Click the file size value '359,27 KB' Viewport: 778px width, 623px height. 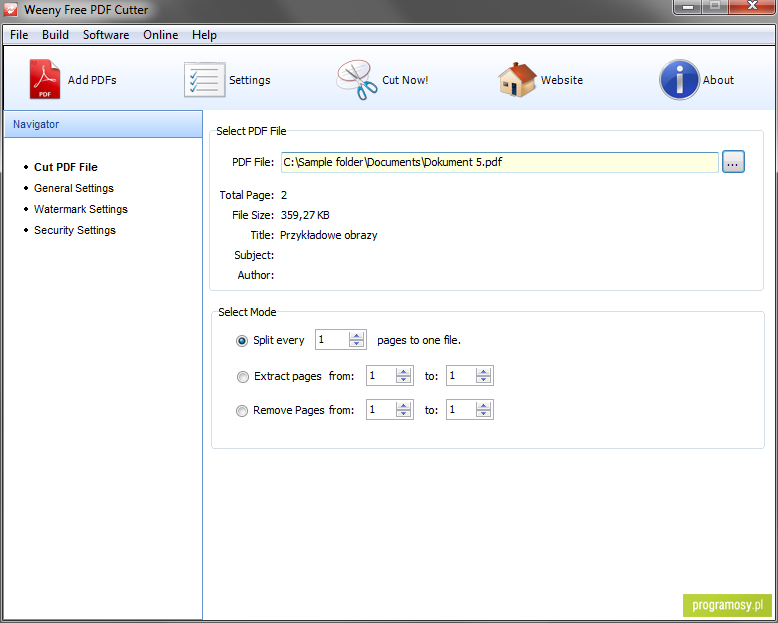click(305, 215)
